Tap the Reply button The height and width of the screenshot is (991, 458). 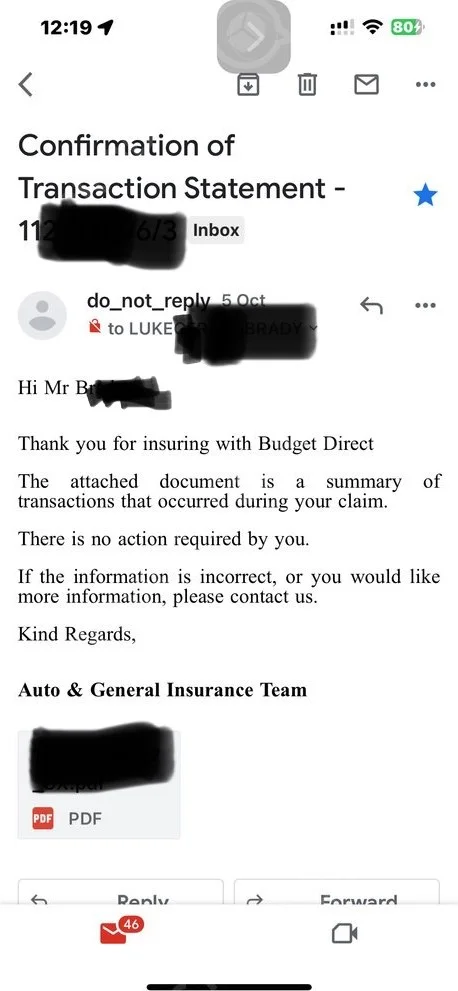click(120, 892)
